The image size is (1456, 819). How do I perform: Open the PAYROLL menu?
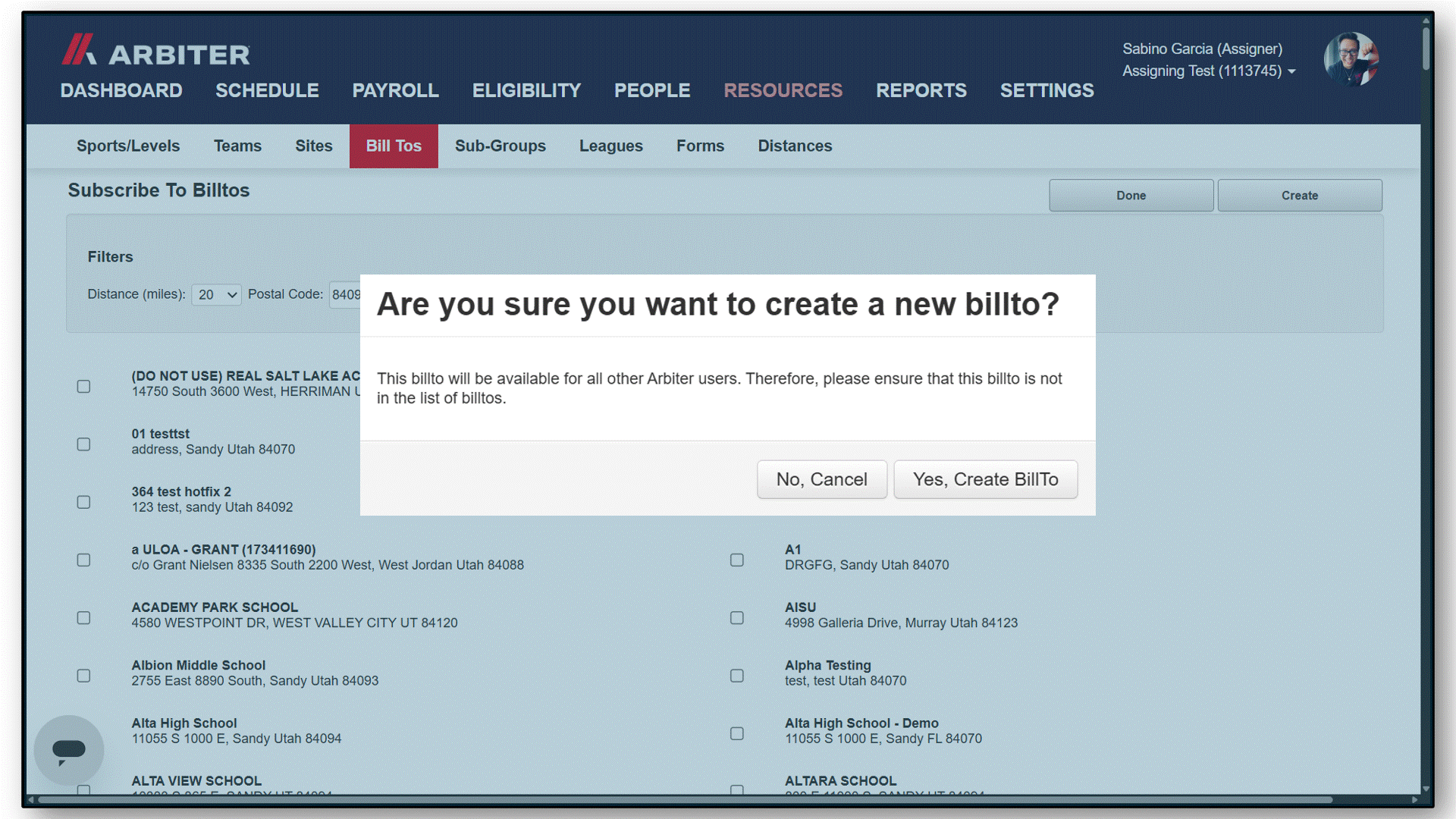pos(396,90)
